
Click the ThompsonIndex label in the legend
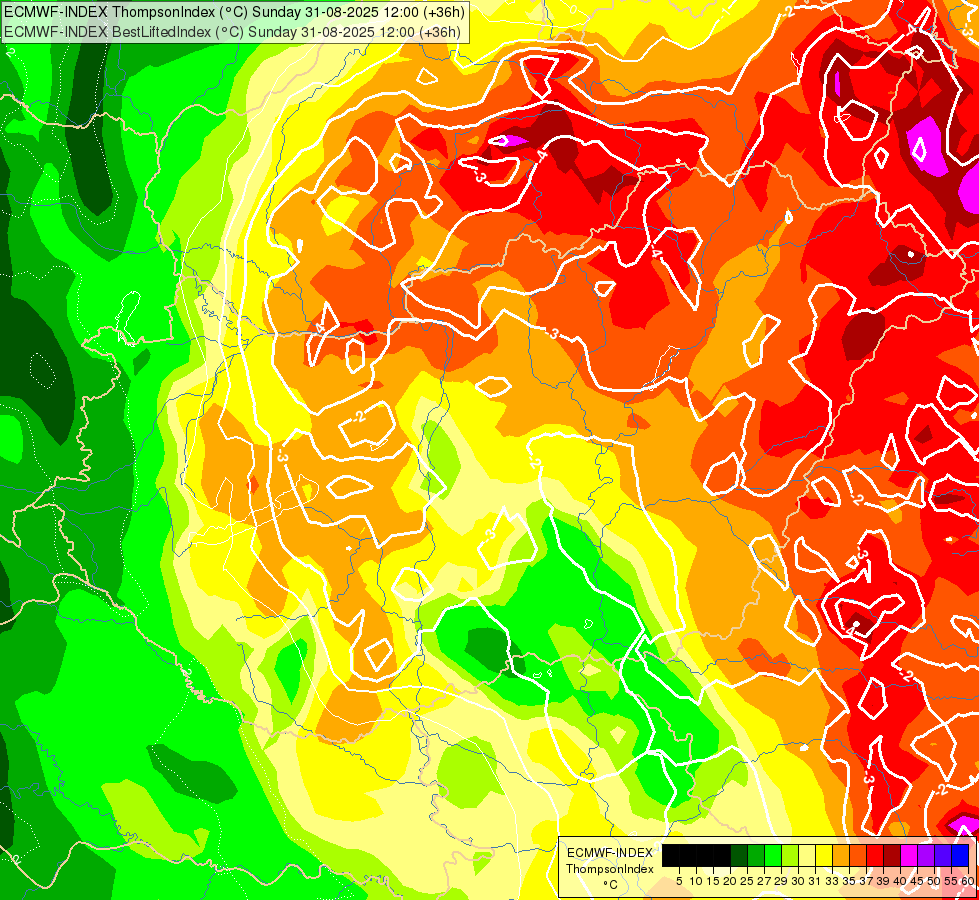pyautogui.click(x=610, y=869)
